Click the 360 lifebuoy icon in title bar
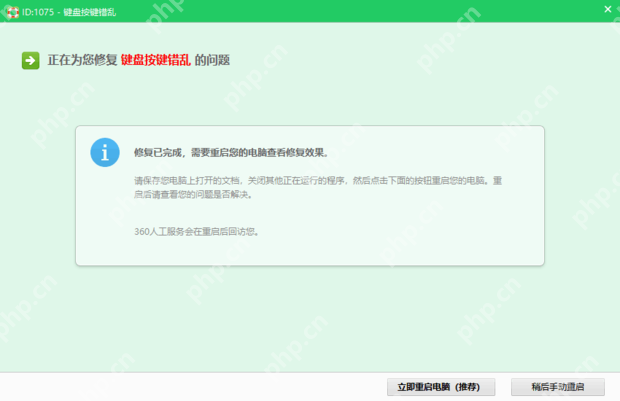 pos(13,12)
